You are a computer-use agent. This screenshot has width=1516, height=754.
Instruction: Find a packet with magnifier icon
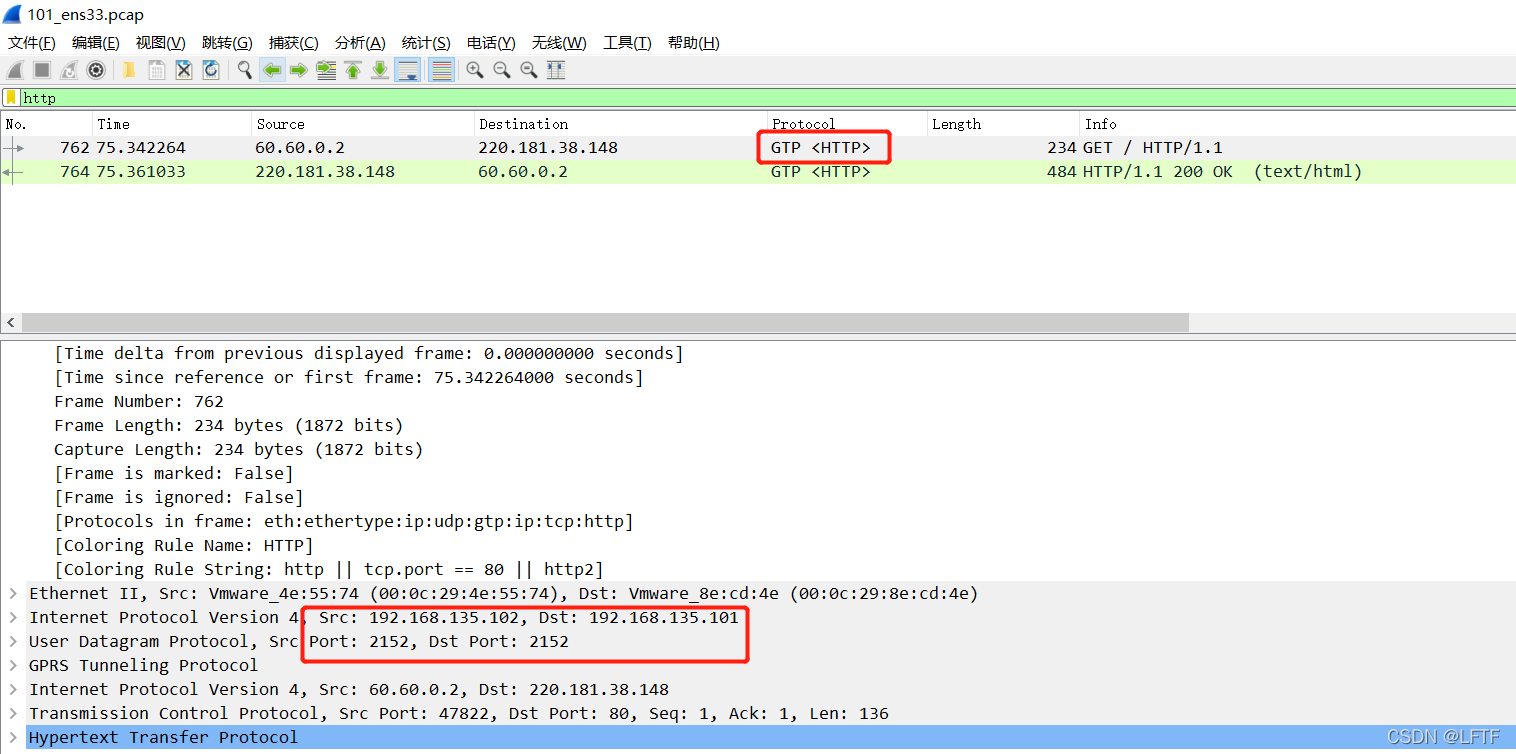coord(244,70)
